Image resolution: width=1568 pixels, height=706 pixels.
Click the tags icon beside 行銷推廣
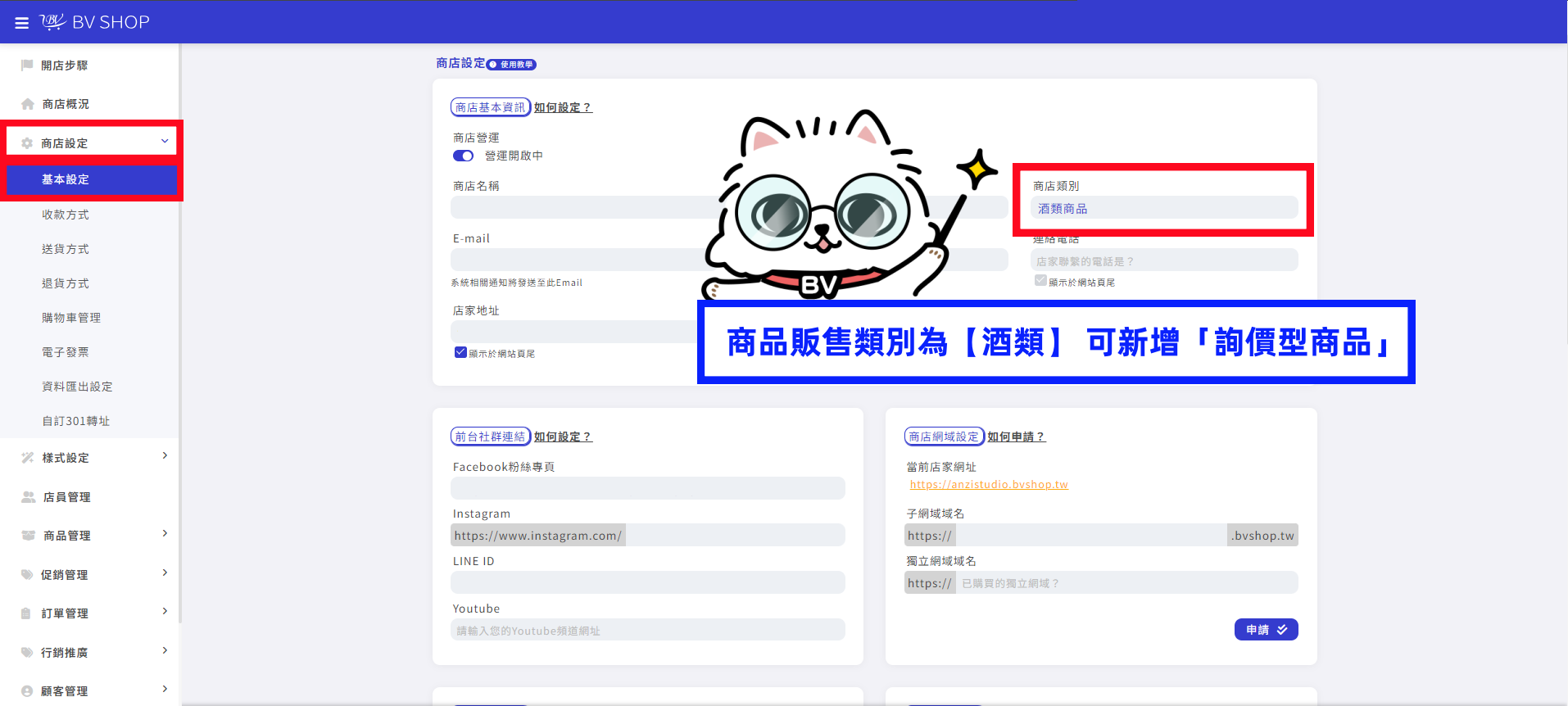coord(27,653)
